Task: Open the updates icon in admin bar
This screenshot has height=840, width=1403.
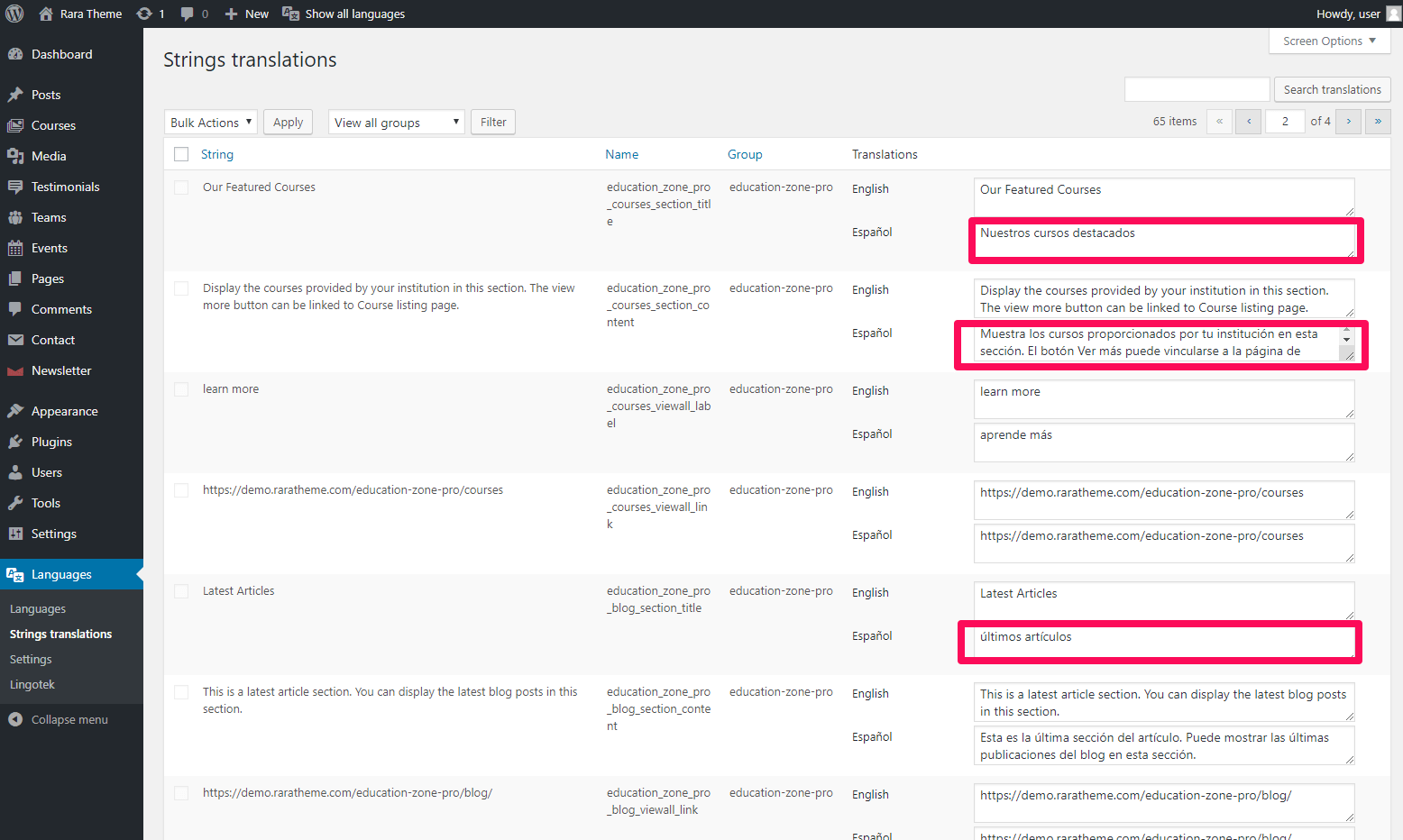Action: pyautogui.click(x=145, y=14)
